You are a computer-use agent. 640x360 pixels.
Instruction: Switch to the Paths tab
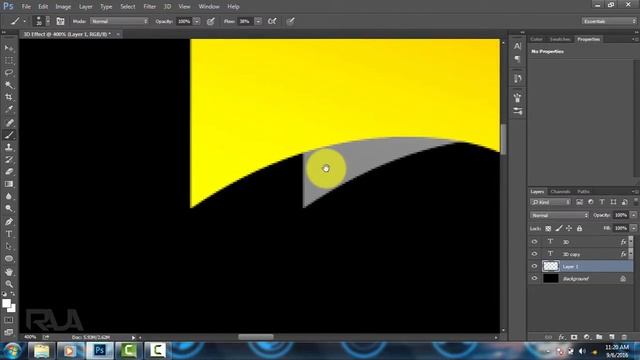583,191
